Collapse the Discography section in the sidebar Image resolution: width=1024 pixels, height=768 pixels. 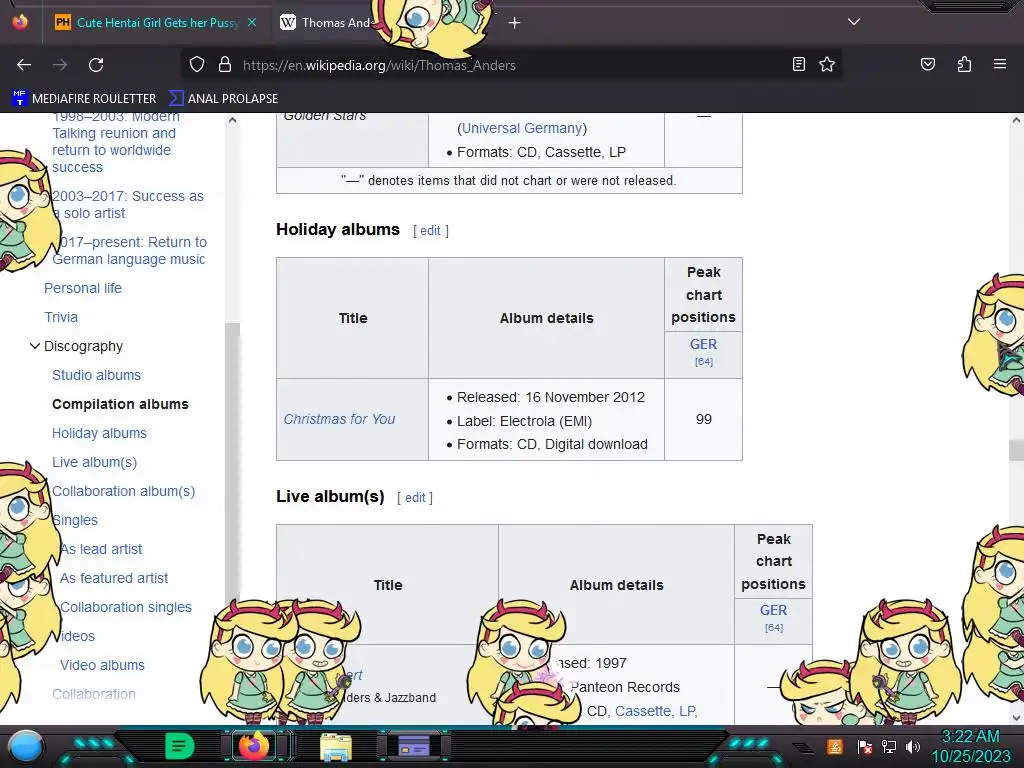35,346
